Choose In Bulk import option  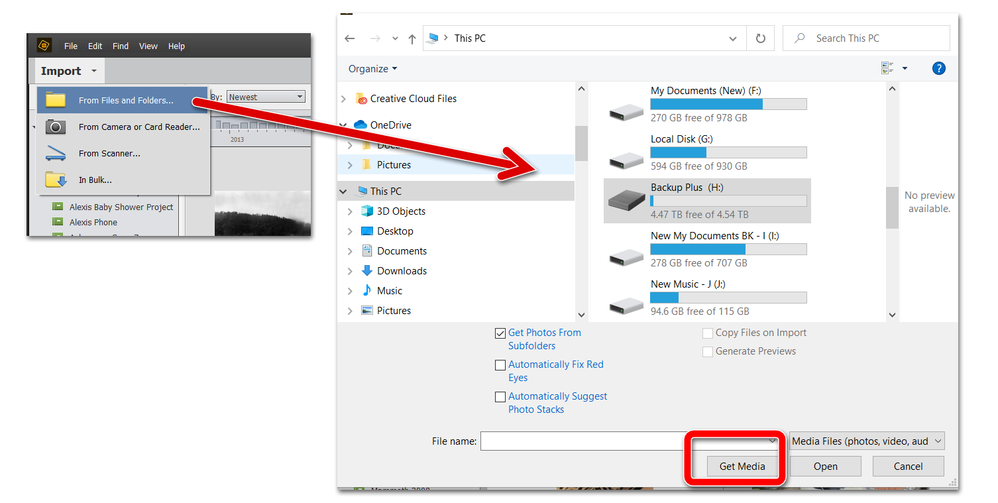click(x=122, y=180)
